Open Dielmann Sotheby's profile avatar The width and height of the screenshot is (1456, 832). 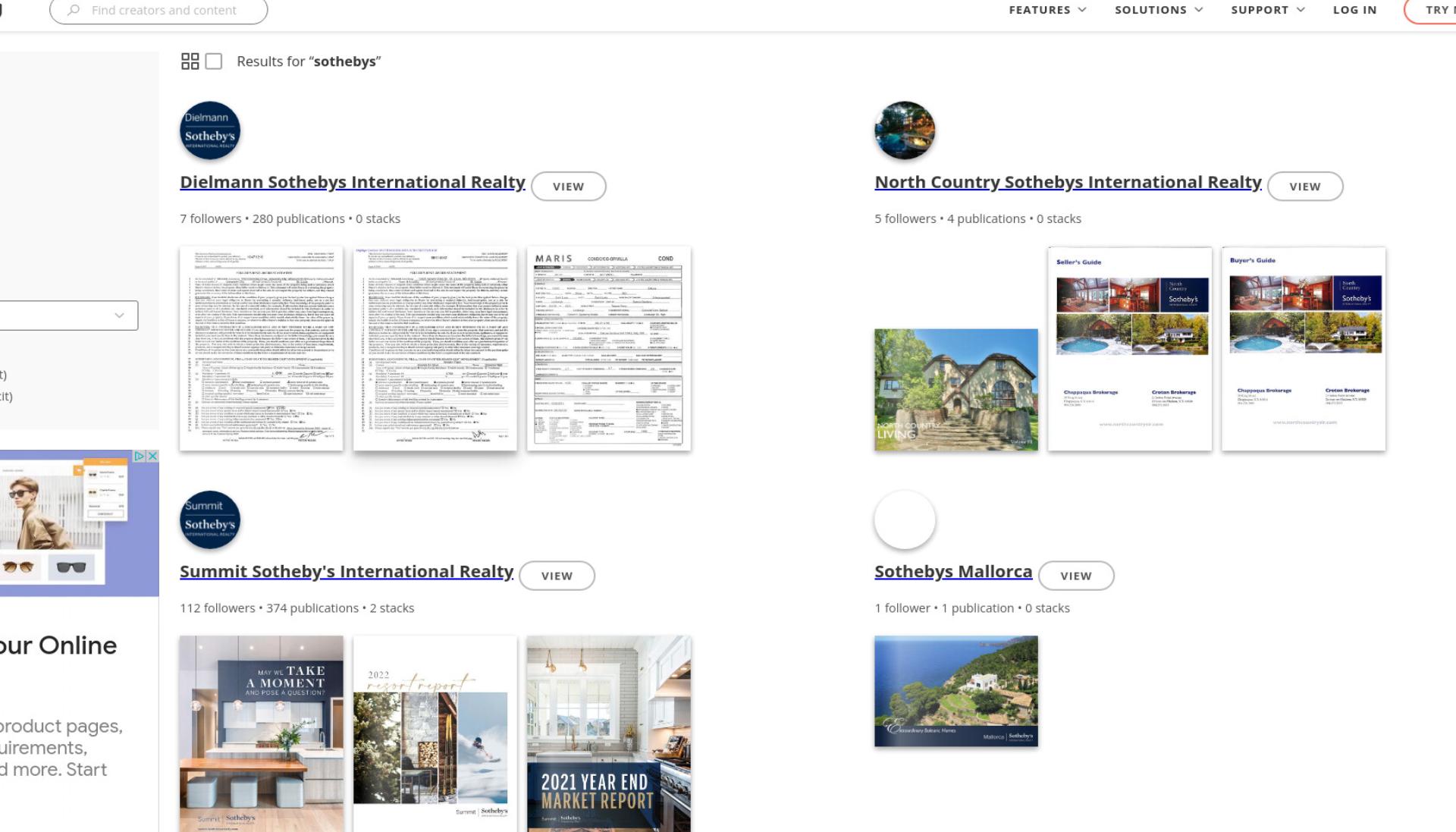click(210, 130)
